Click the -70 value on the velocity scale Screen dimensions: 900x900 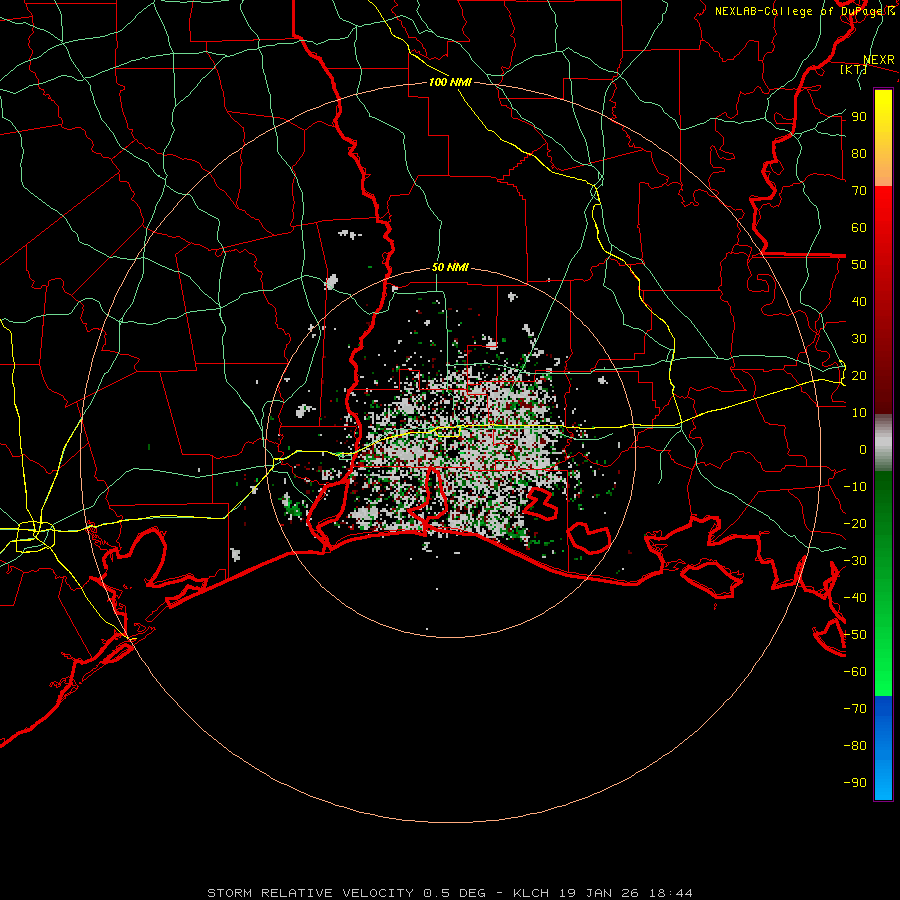[855, 709]
